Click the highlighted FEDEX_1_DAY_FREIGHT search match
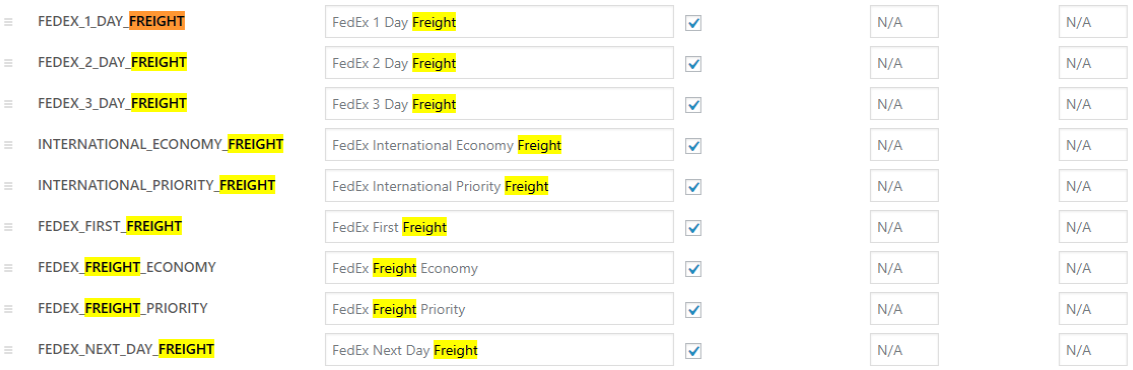The image size is (1133, 370). point(157,22)
